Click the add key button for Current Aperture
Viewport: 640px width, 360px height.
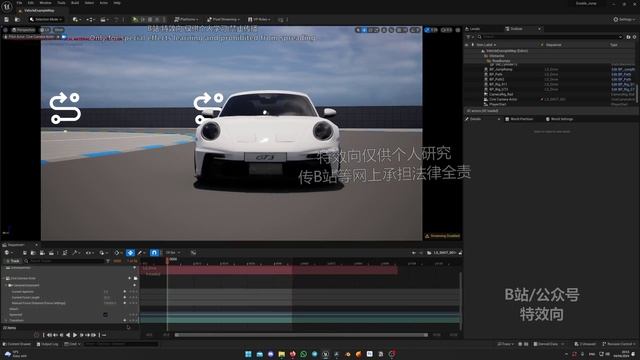(x=125, y=292)
